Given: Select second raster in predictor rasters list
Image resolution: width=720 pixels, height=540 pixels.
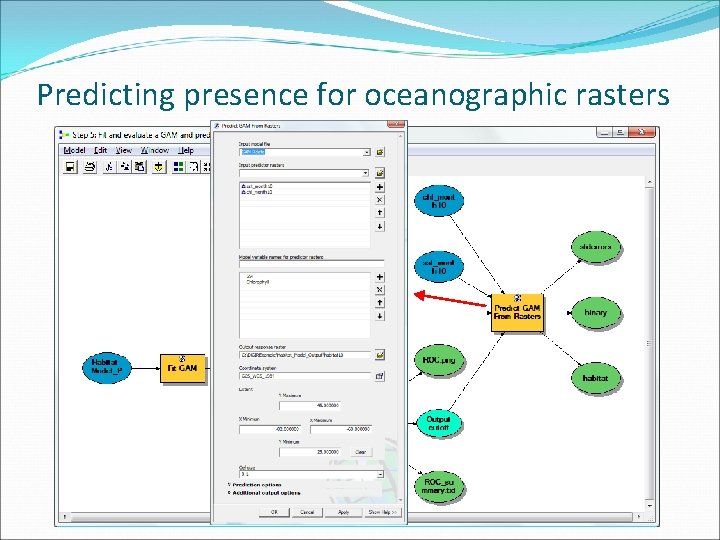Looking at the screenshot, I should pyautogui.click(x=257, y=192).
